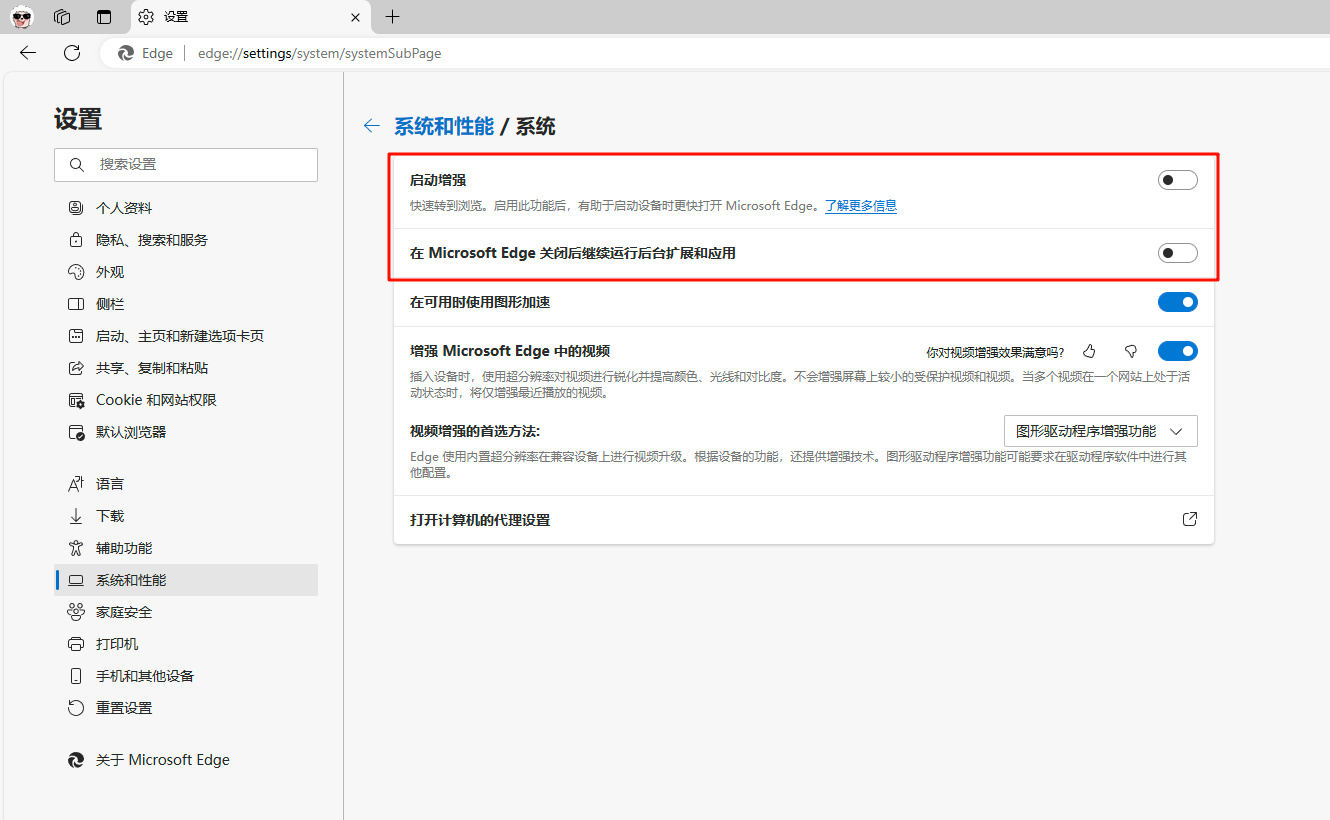Click the 外观 appearance icon
1330x820 pixels.
coord(76,272)
